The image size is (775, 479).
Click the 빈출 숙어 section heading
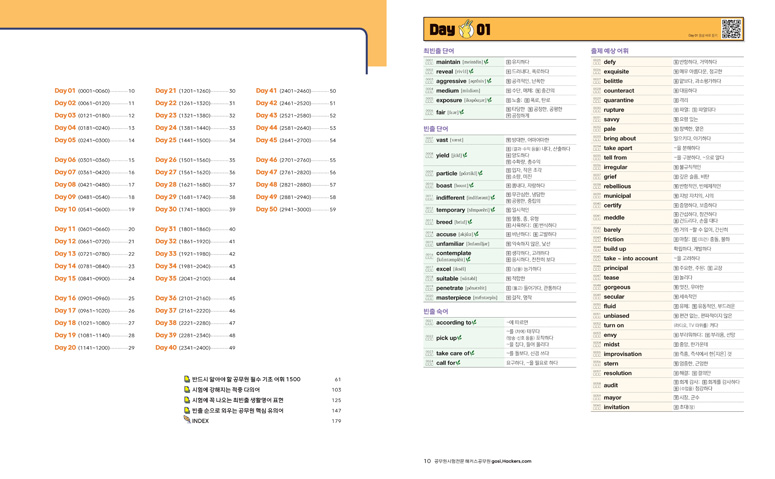click(435, 311)
